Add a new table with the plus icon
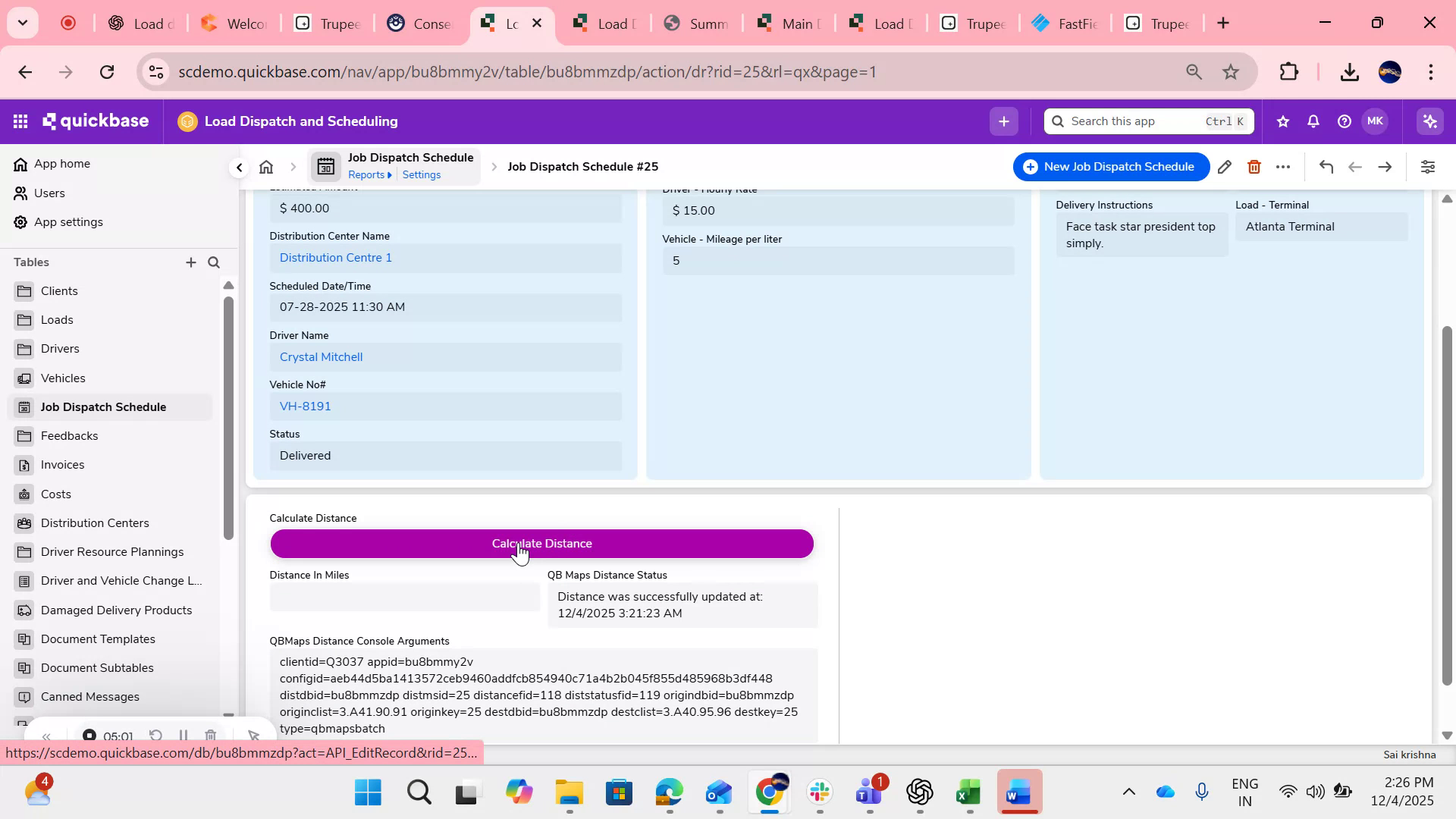This screenshot has height=819, width=1456. pos(191,262)
